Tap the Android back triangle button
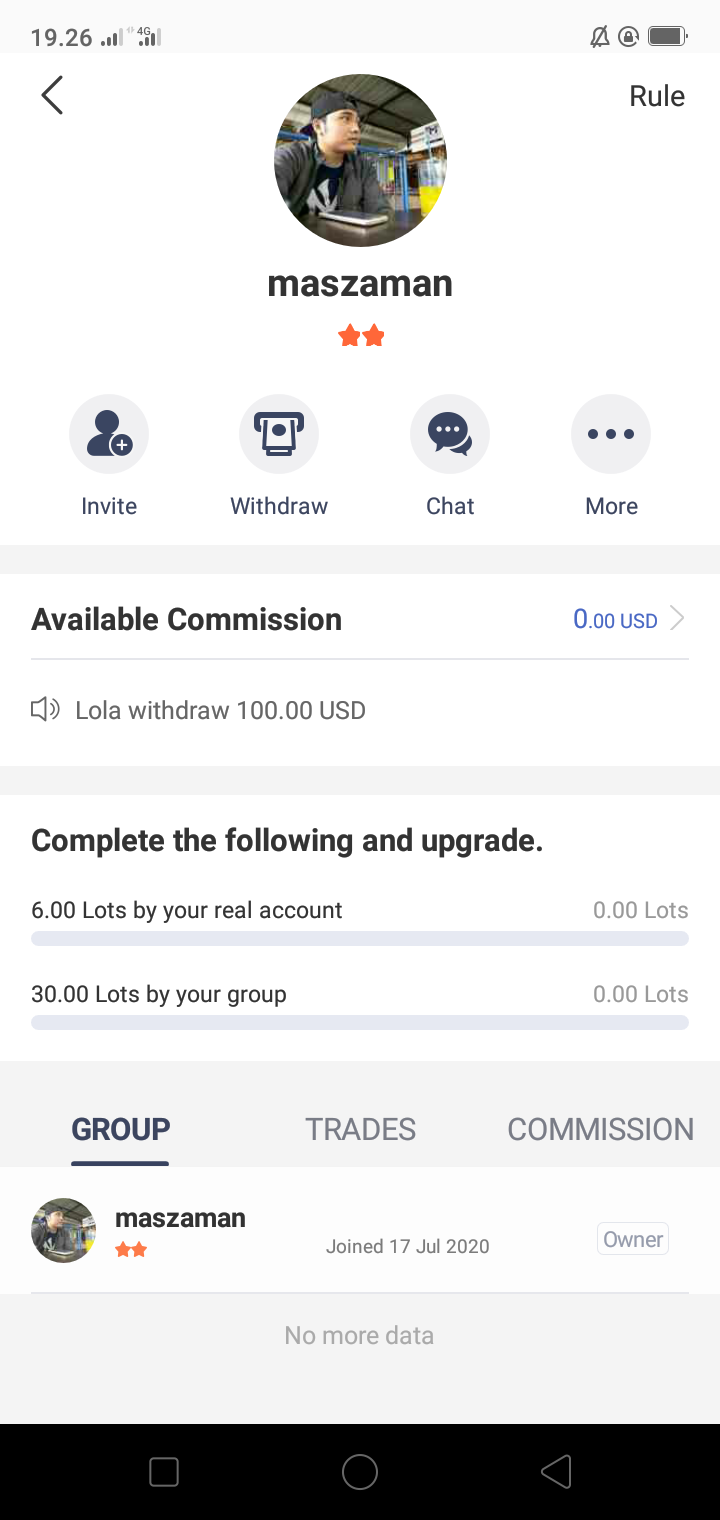This screenshot has height=1520, width=720. tap(556, 1472)
